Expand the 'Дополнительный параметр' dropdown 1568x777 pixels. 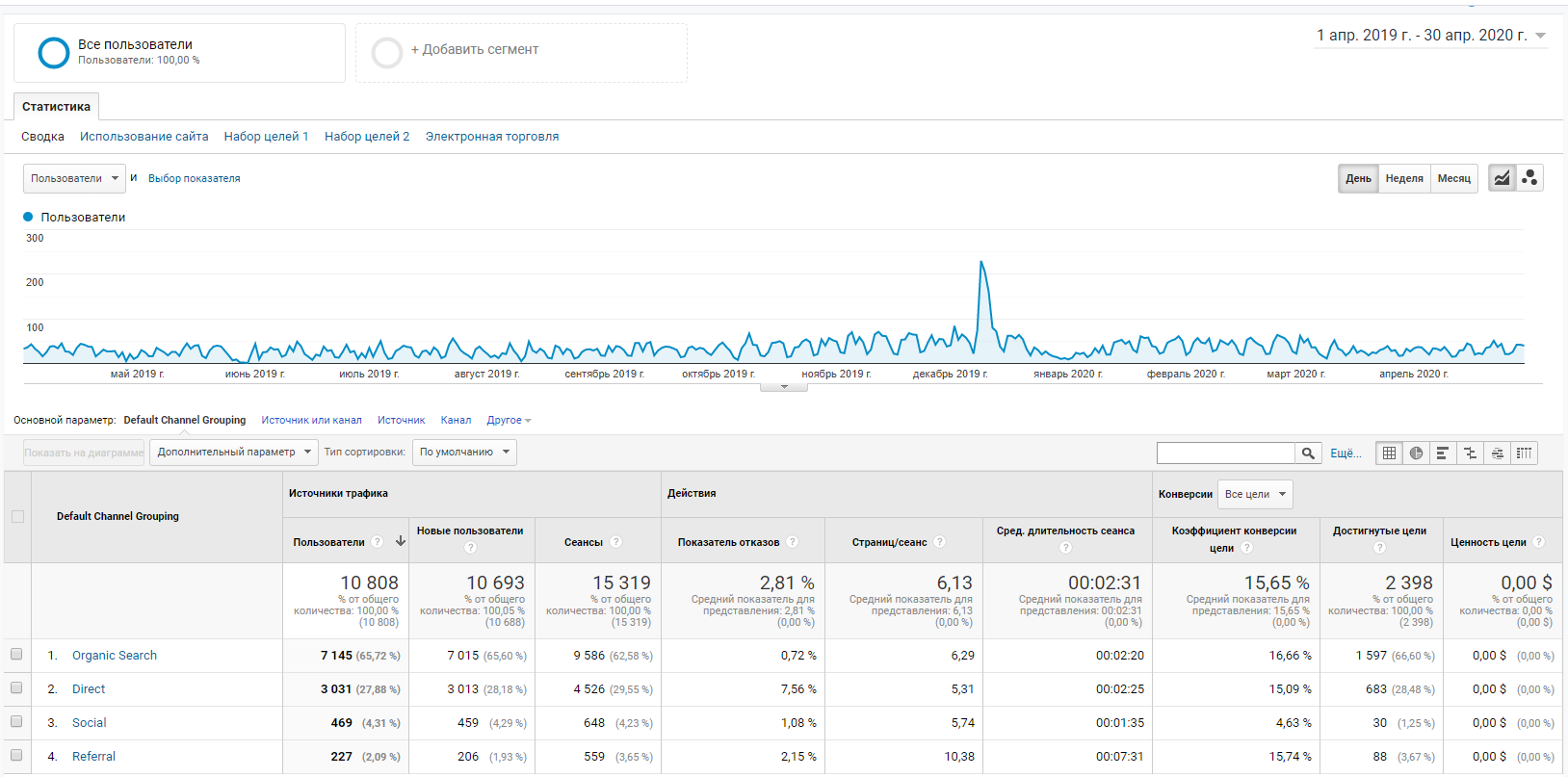coord(233,453)
